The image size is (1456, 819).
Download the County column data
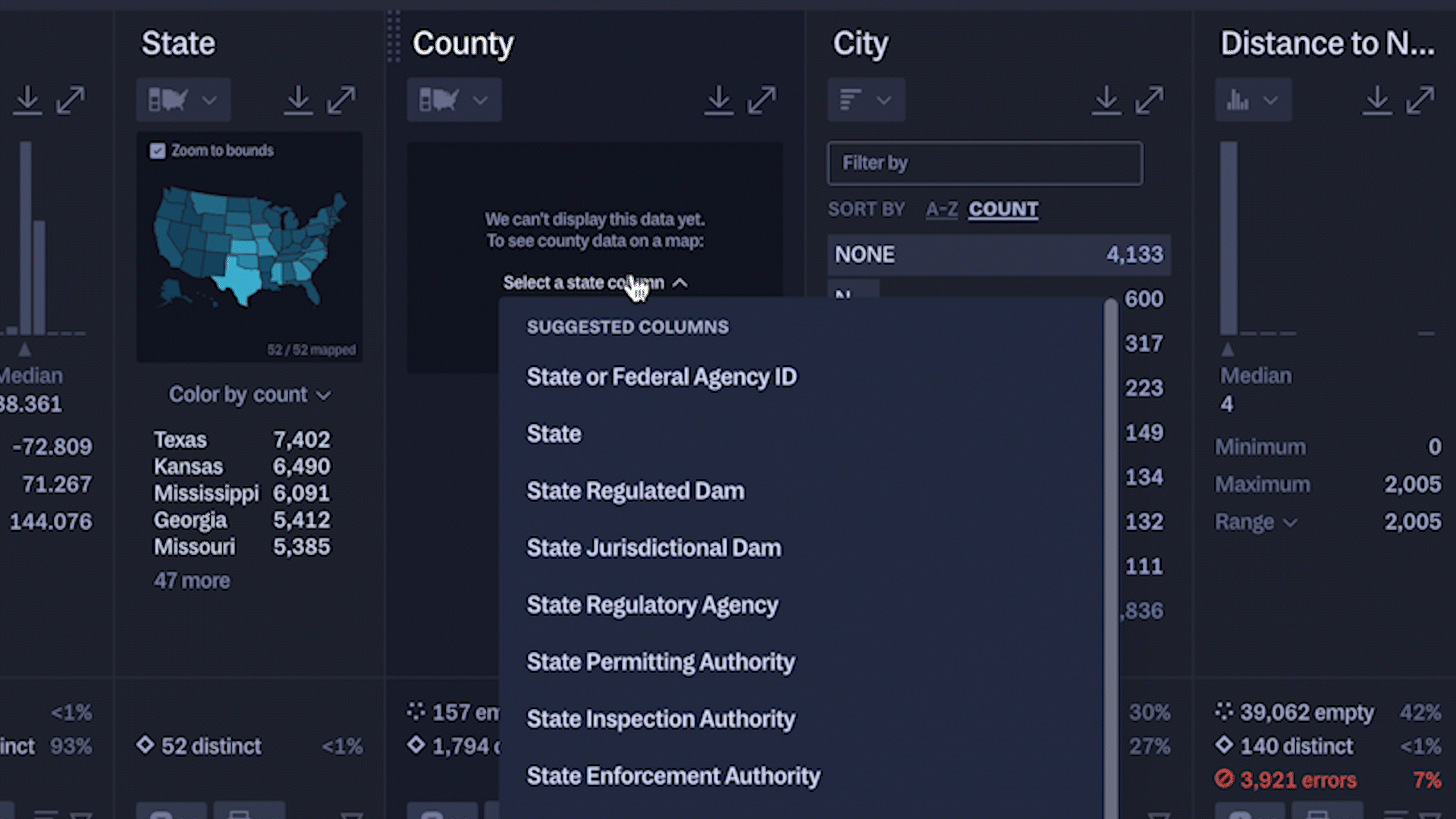pos(718,99)
